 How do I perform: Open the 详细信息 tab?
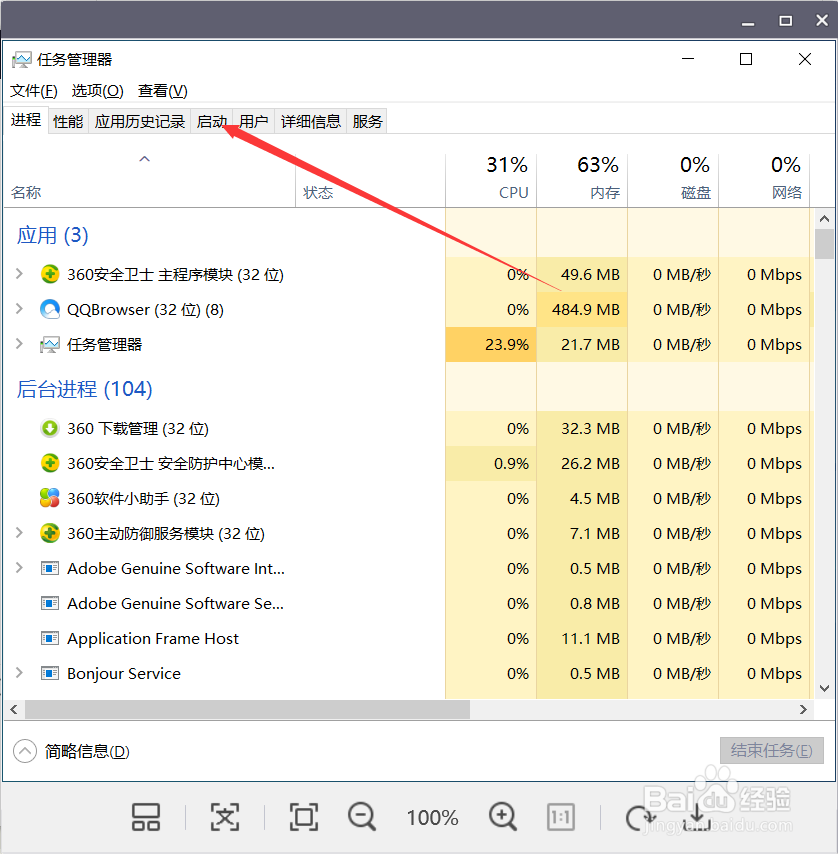(x=310, y=121)
